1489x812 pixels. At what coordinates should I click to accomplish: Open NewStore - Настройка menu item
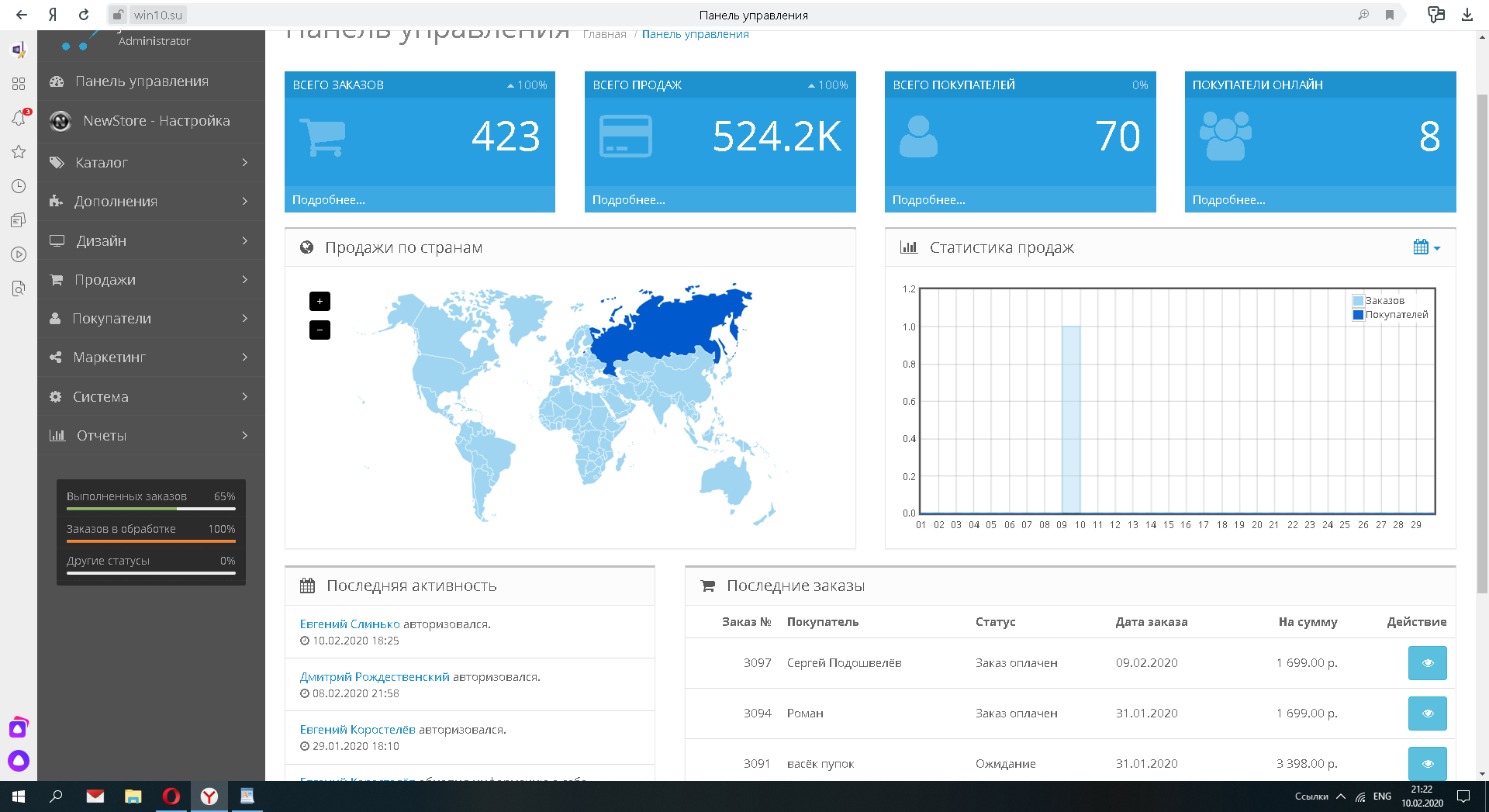coord(156,121)
